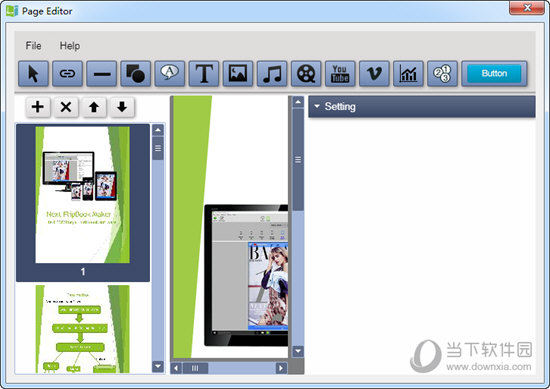Viewport: 550px width, 389px height.
Task: Click the canvas horizontal scrollbar handle
Action: [195, 368]
